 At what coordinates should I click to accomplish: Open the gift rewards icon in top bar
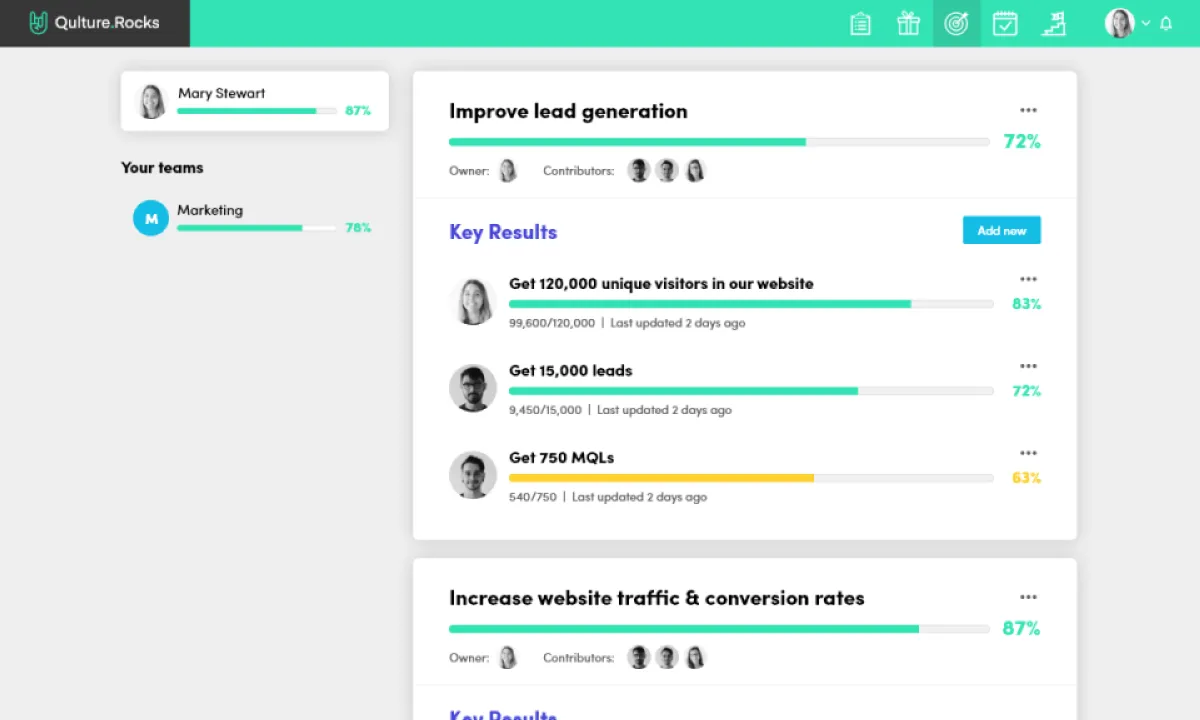[908, 23]
